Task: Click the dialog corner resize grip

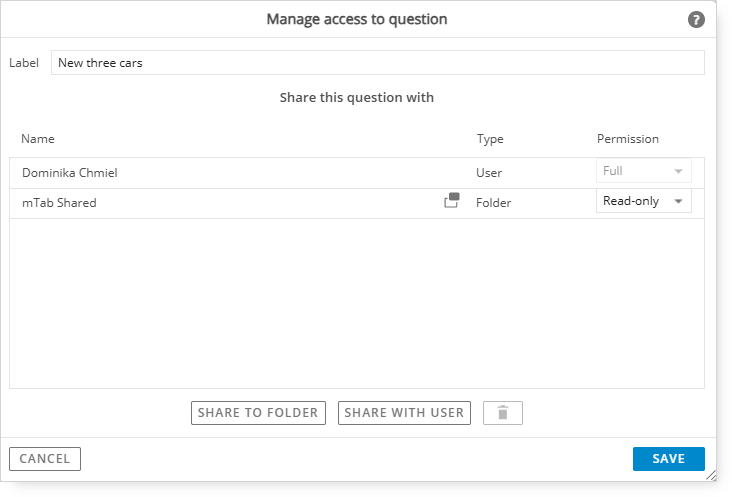Action: coord(711,475)
